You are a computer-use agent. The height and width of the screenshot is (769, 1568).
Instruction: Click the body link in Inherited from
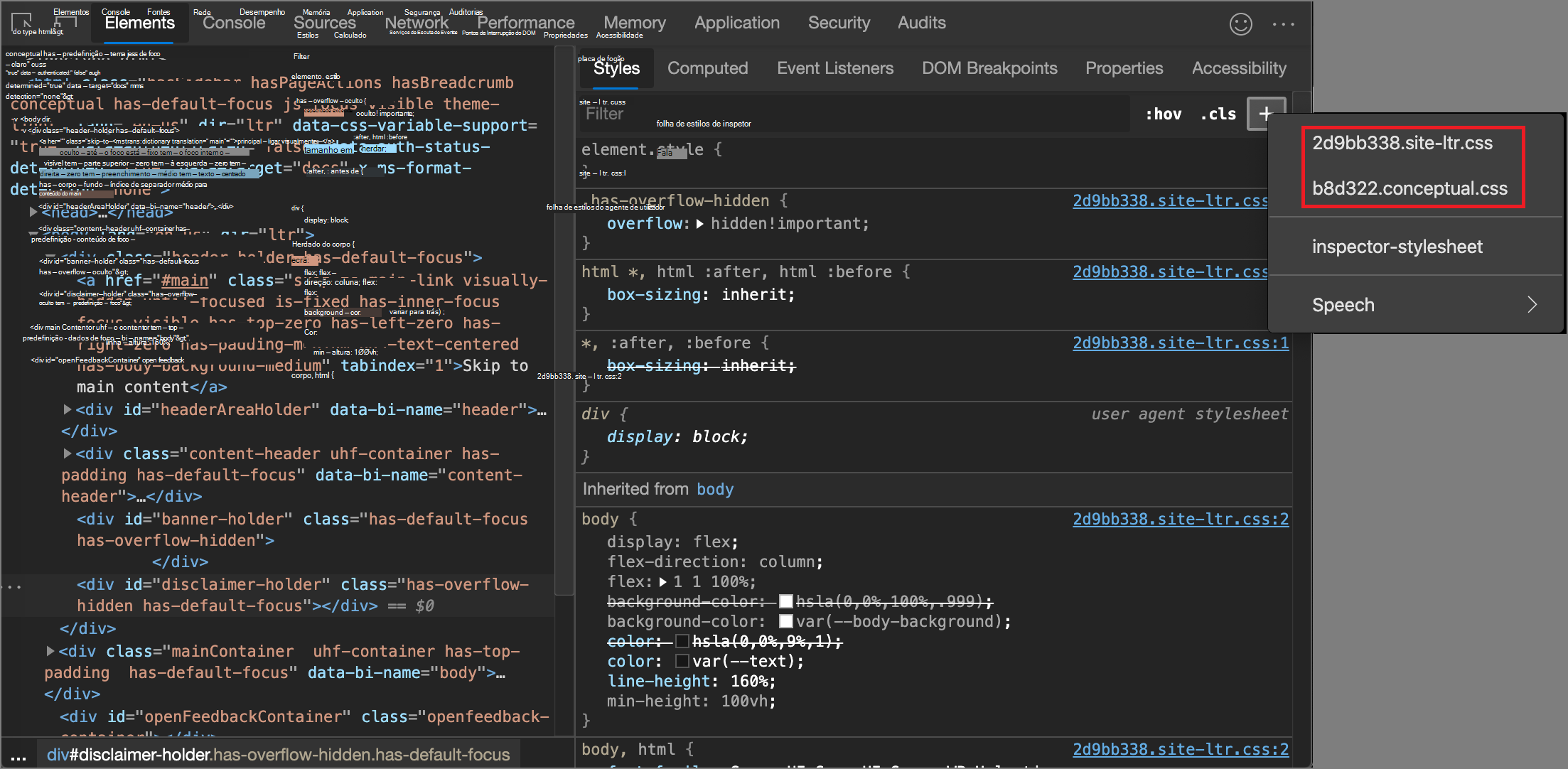pos(714,489)
